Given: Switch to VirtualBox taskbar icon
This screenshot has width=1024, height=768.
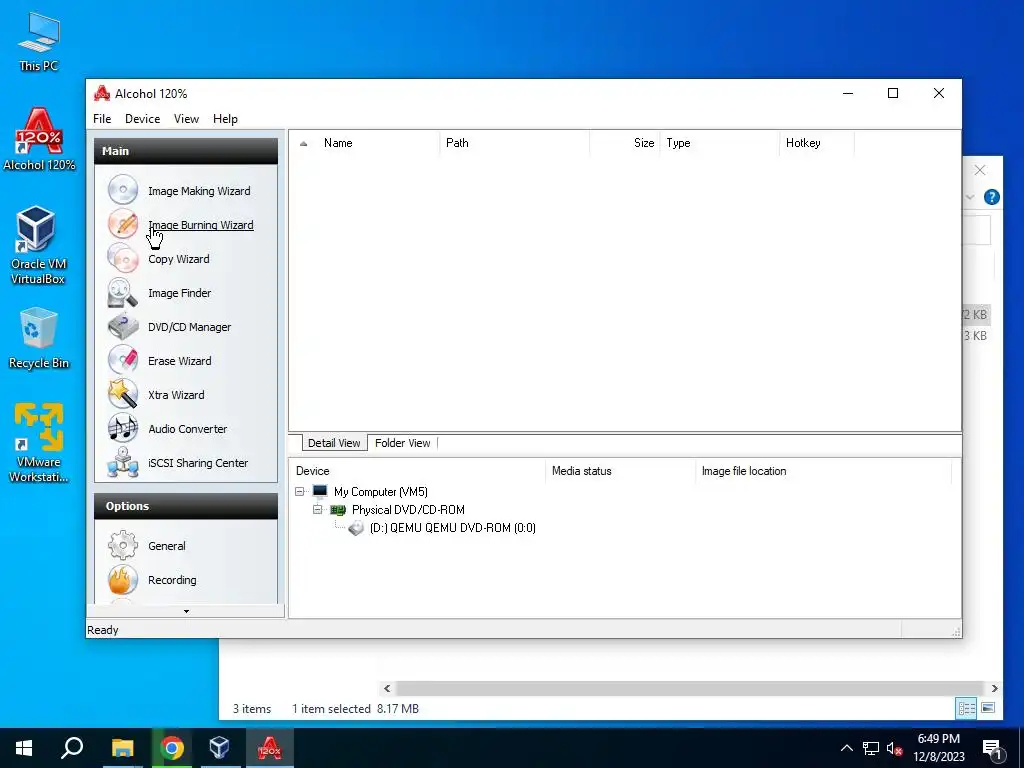Looking at the screenshot, I should coord(219,748).
